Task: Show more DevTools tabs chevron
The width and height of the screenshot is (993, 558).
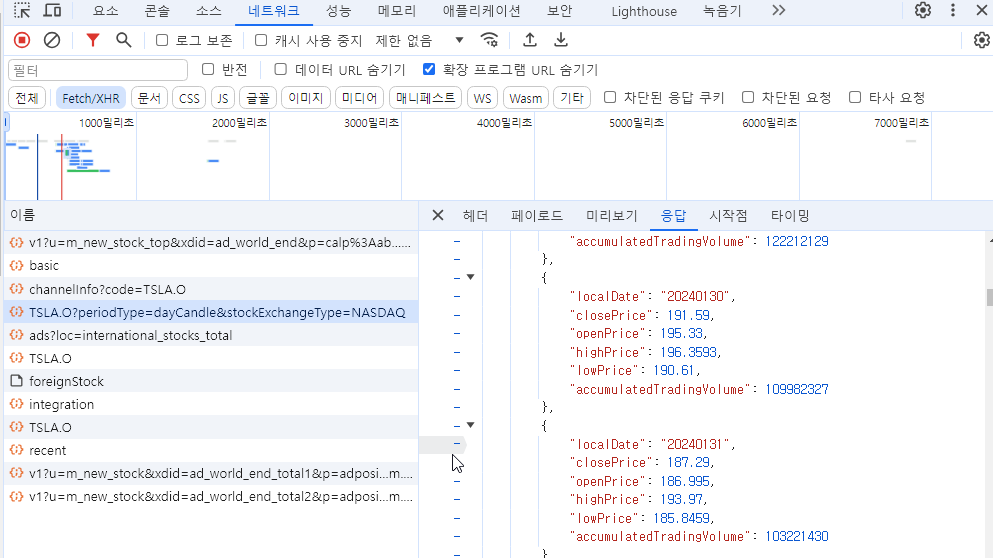Action: click(x=778, y=10)
